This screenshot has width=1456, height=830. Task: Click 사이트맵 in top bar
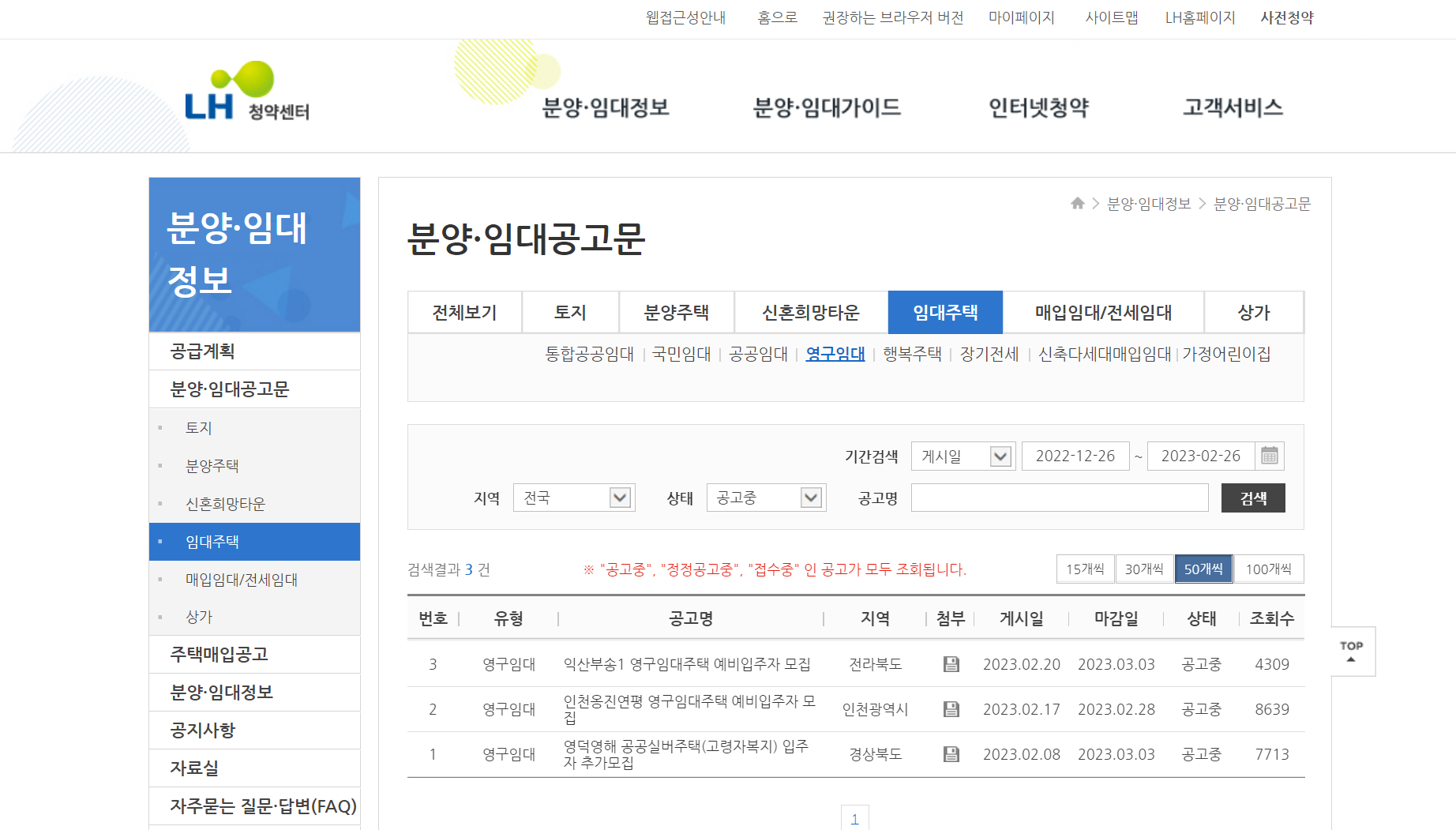pos(1112,17)
